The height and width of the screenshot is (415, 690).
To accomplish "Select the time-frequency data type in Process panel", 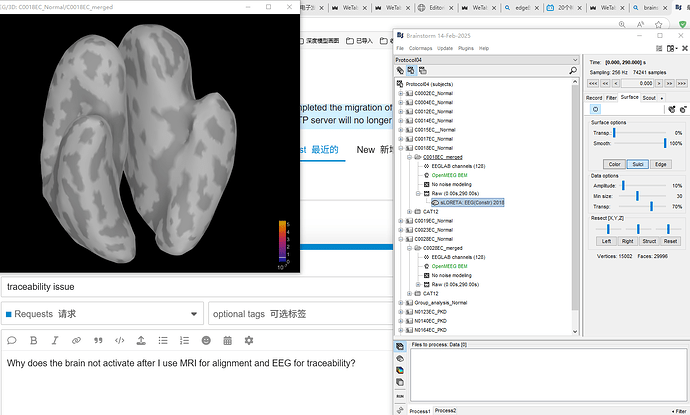I will coord(400,370).
